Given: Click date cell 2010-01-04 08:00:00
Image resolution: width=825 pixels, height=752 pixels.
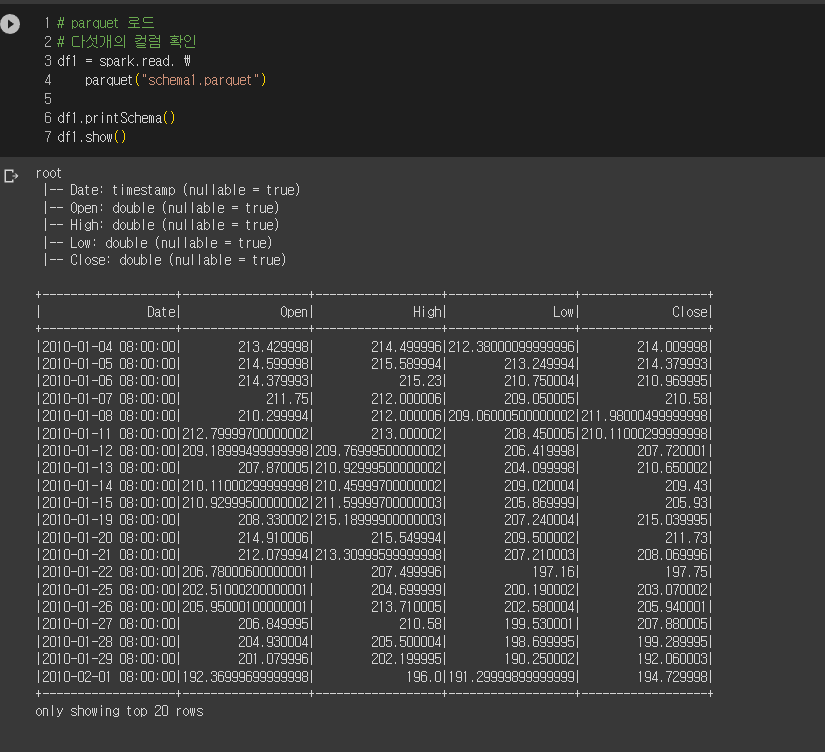Looking at the screenshot, I should [109, 347].
